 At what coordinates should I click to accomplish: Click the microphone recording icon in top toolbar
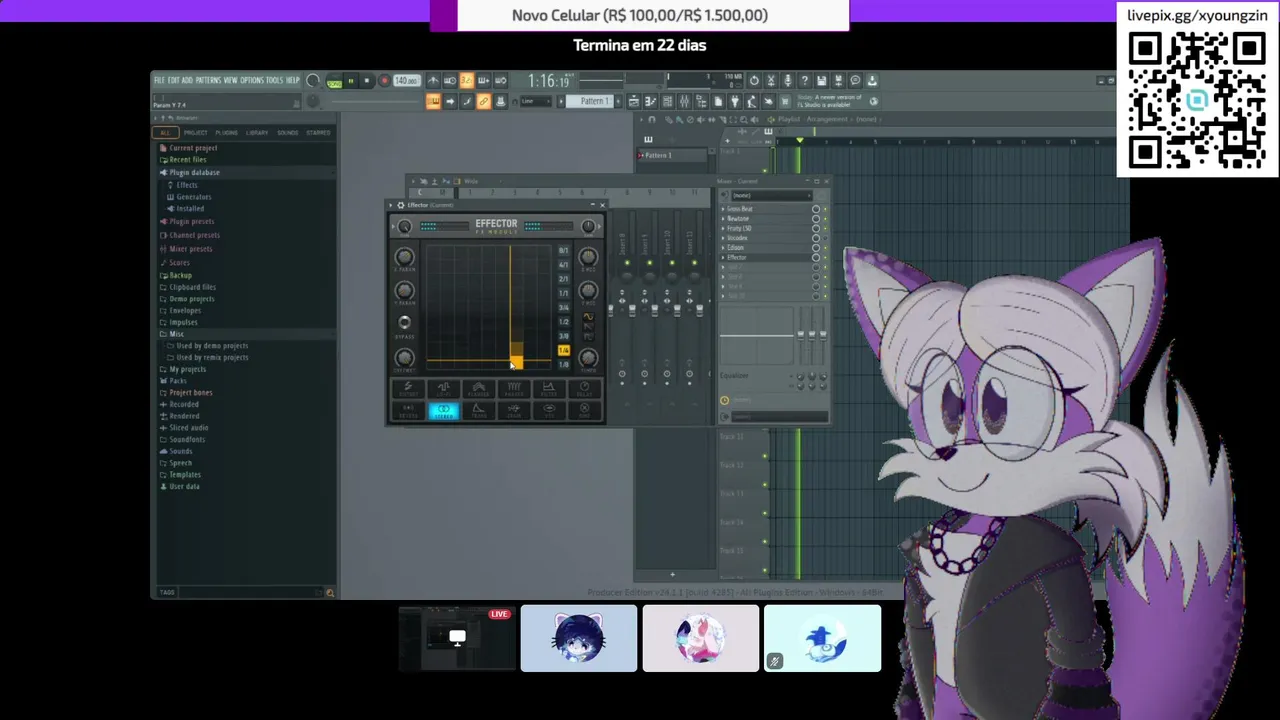click(788, 79)
